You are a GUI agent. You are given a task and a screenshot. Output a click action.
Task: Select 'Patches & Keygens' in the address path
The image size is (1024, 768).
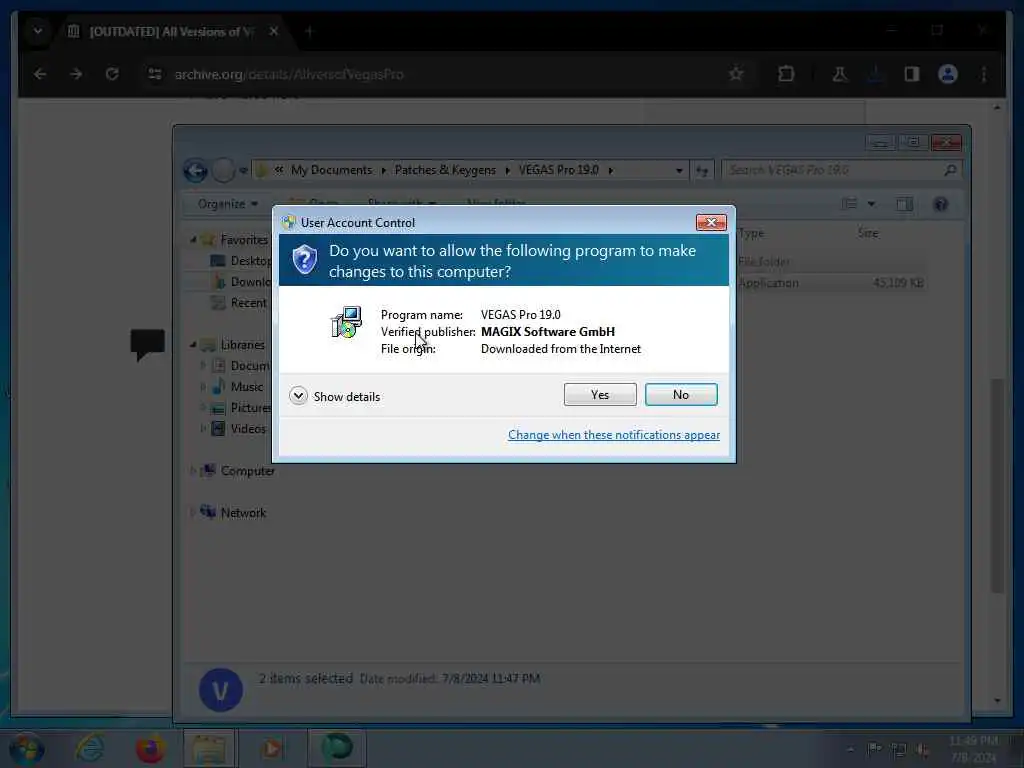[x=445, y=170]
